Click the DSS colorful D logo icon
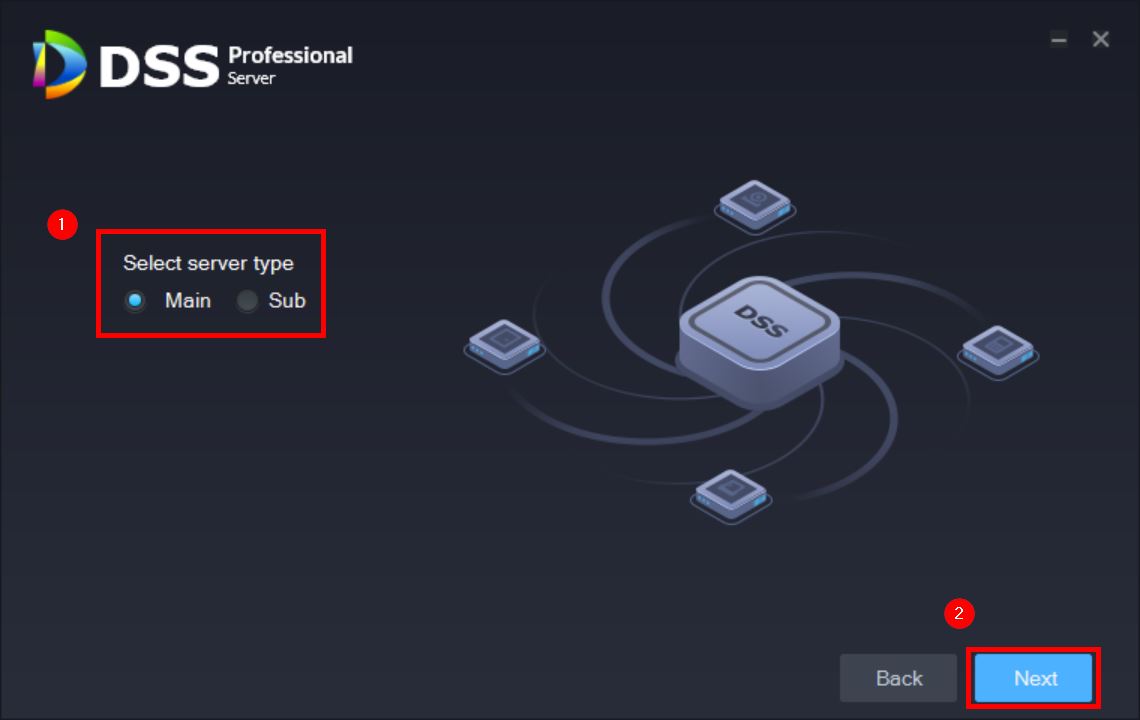This screenshot has height=720, width=1140. 60,64
